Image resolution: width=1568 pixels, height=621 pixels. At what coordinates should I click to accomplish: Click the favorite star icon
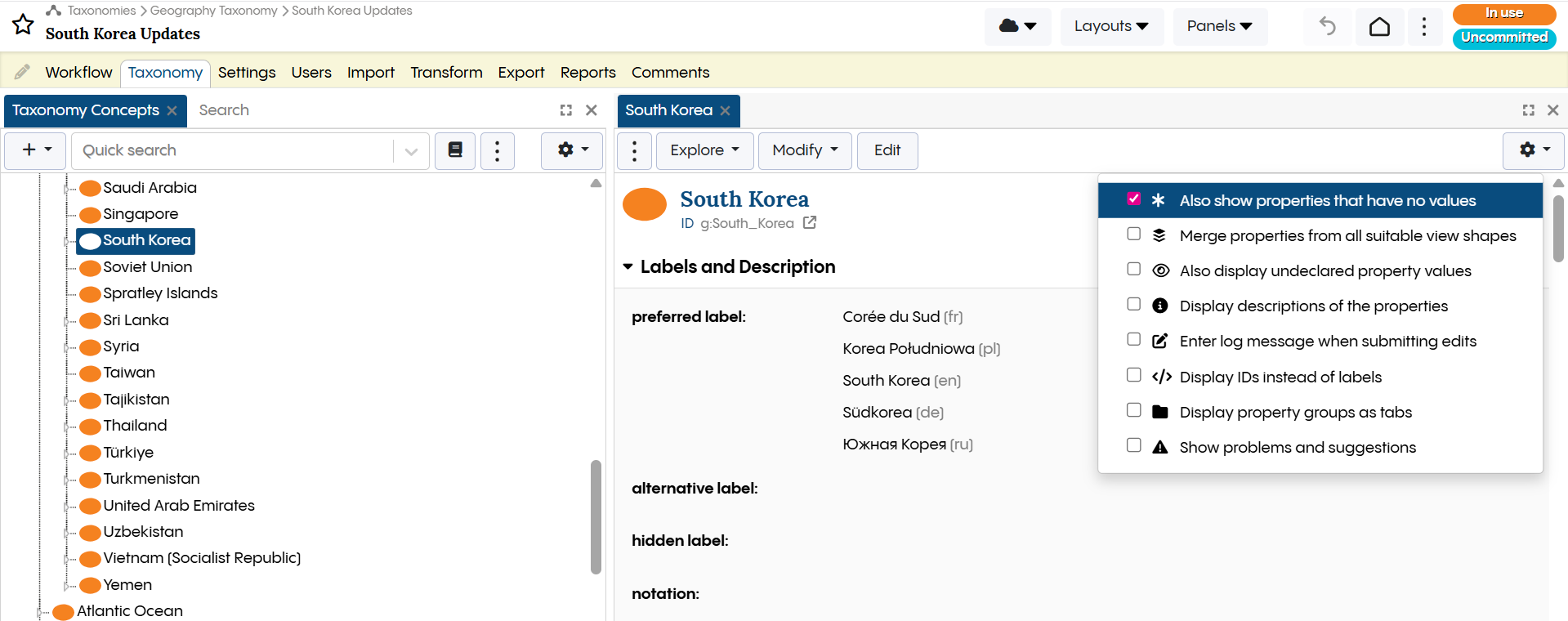tap(23, 25)
